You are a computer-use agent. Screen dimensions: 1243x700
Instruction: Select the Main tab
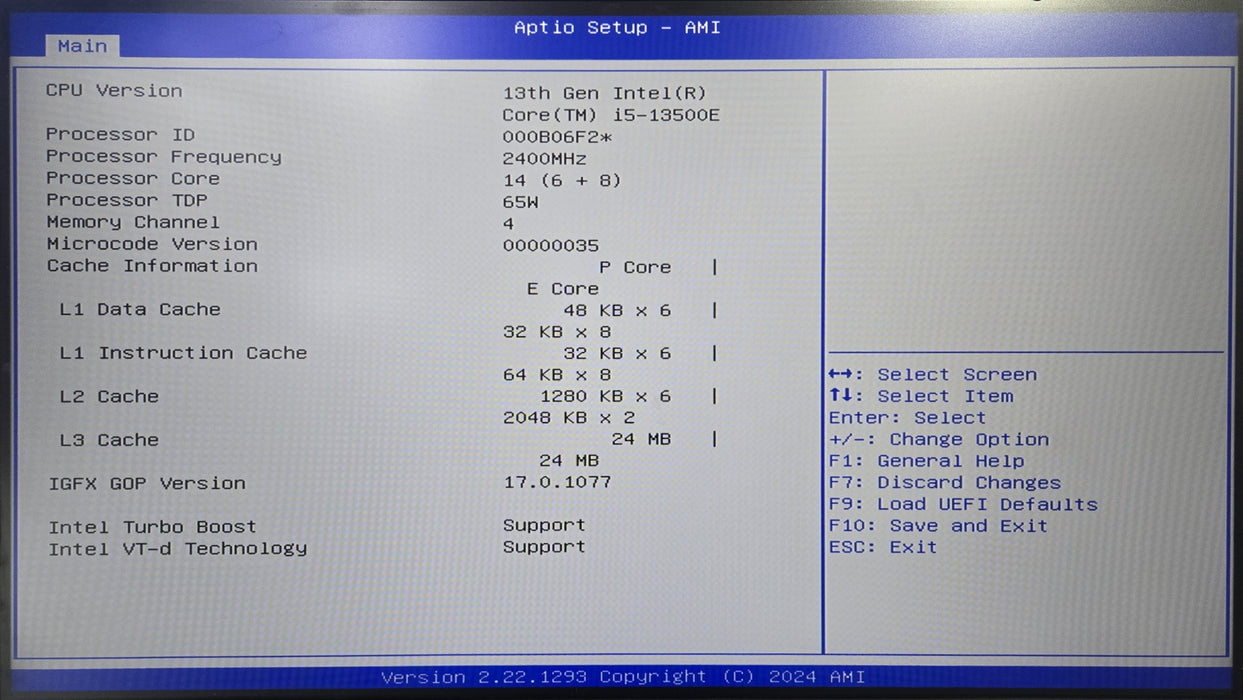[82, 46]
